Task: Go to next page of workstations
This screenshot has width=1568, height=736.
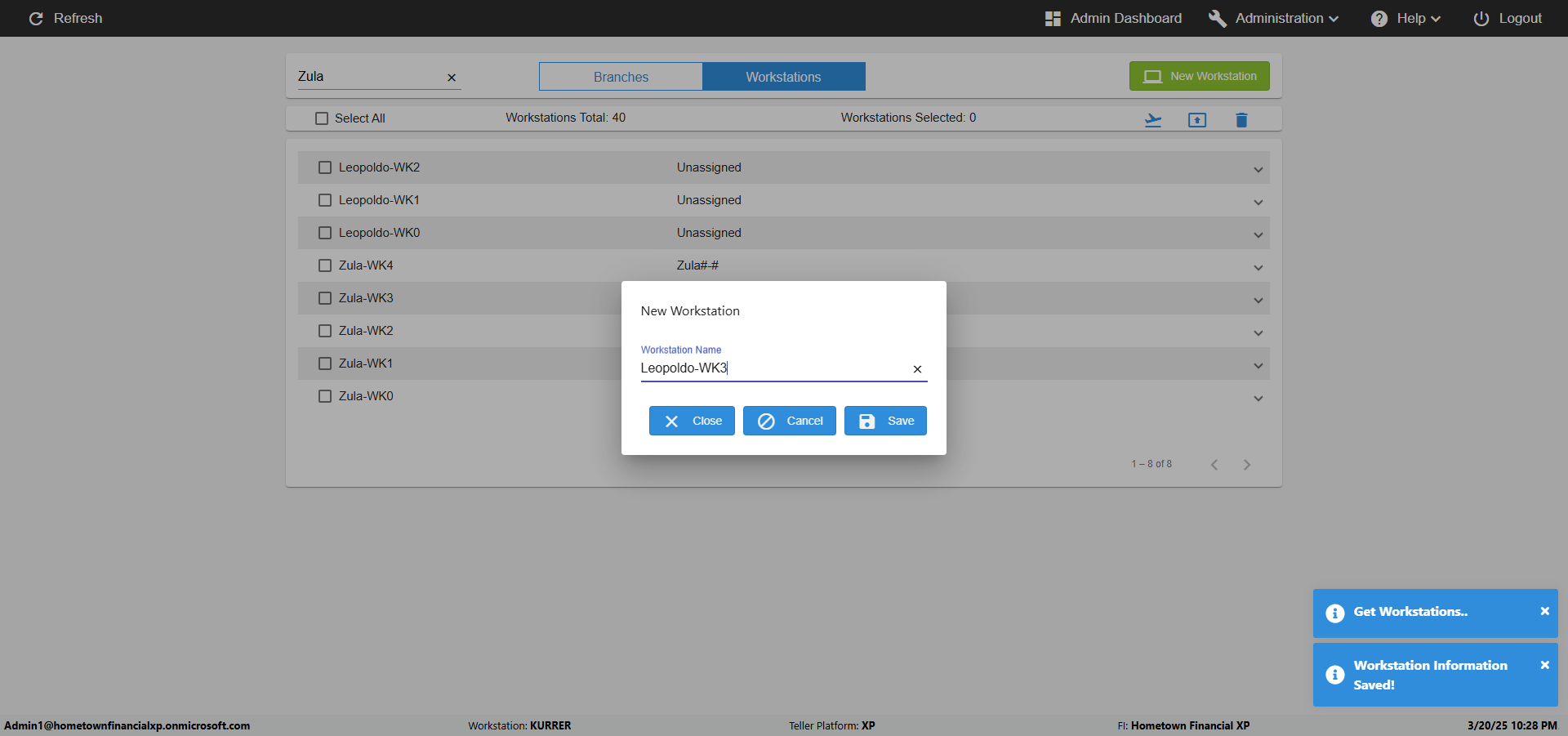Action: pos(1247,465)
